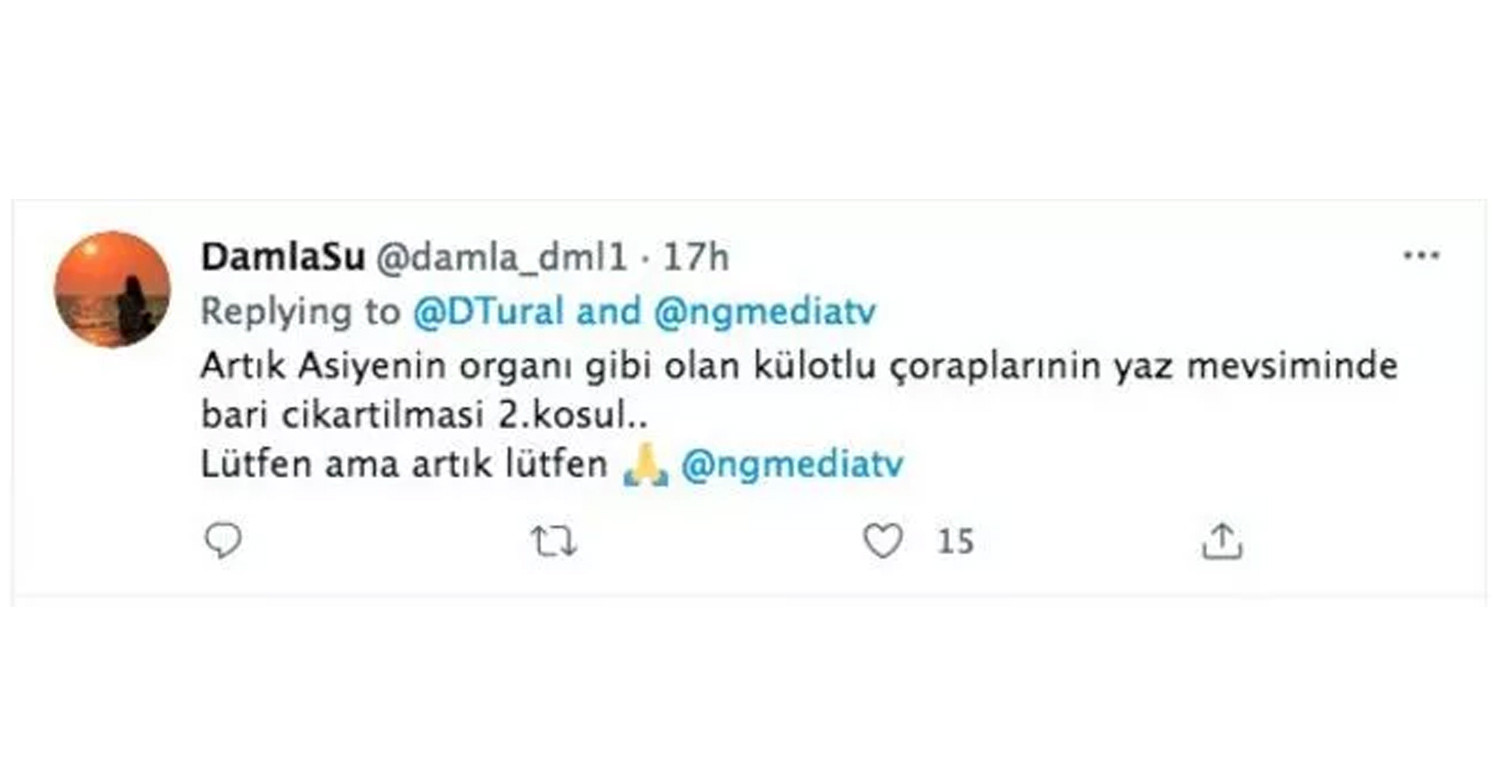Screen dimensions: 1500x775
Task: Retweet this post using the arrows icon
Action: click(x=553, y=542)
